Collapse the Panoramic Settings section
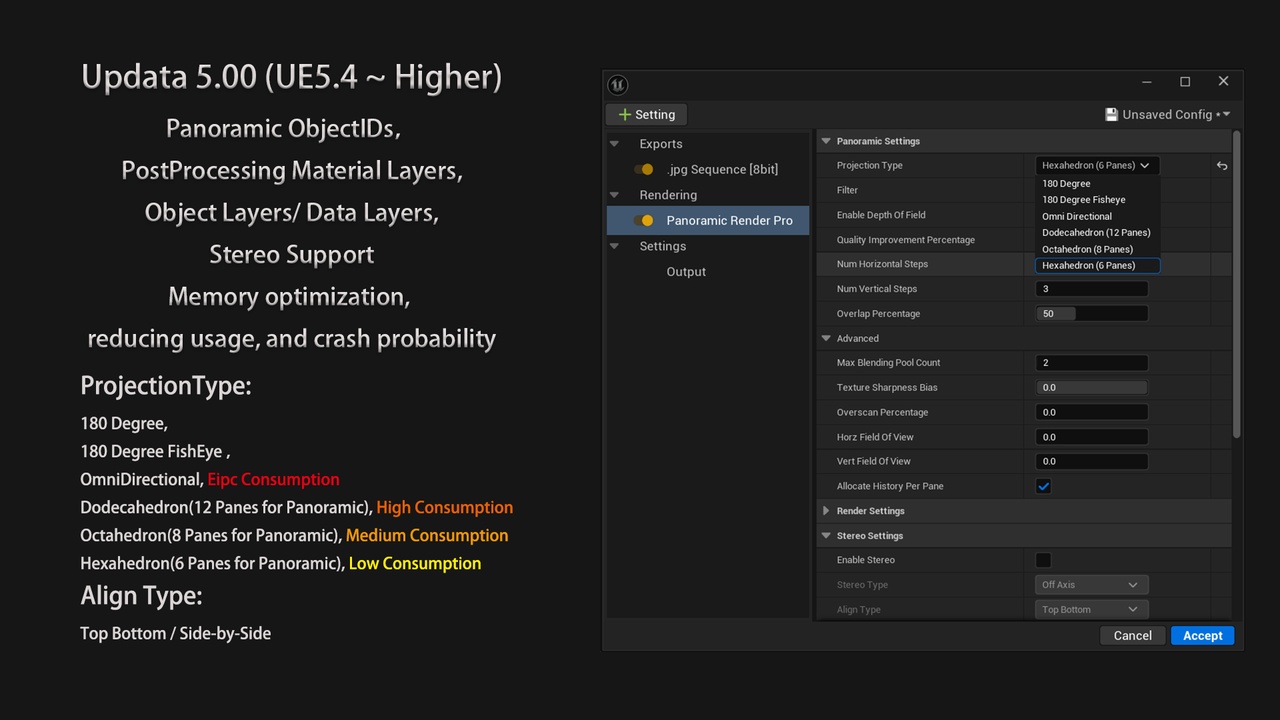 click(826, 141)
